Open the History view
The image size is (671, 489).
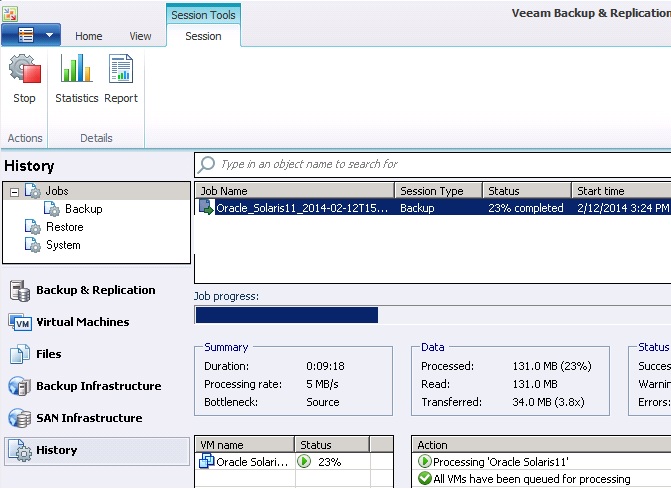coord(97,450)
